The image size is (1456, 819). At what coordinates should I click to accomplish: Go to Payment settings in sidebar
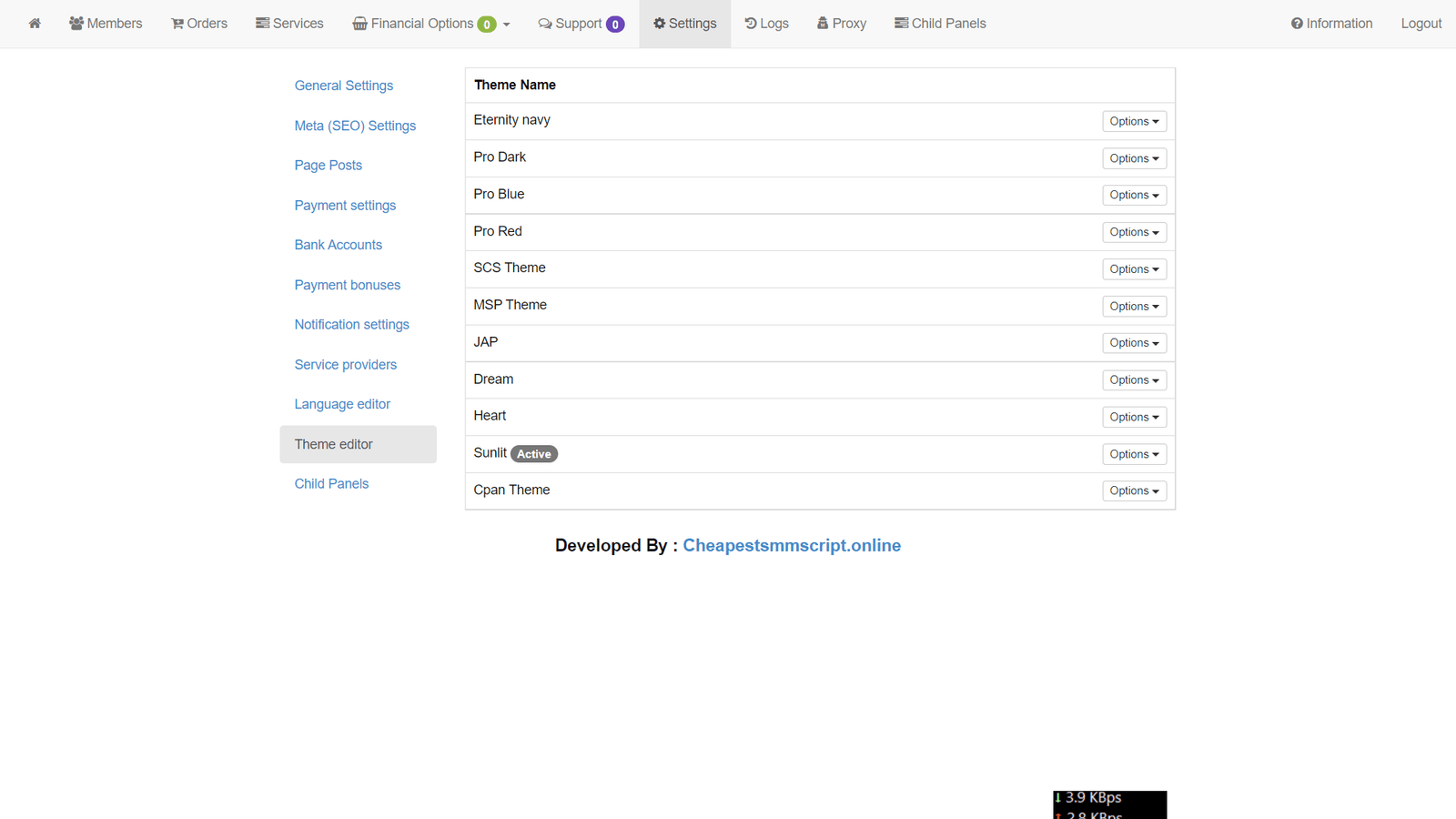(x=345, y=206)
